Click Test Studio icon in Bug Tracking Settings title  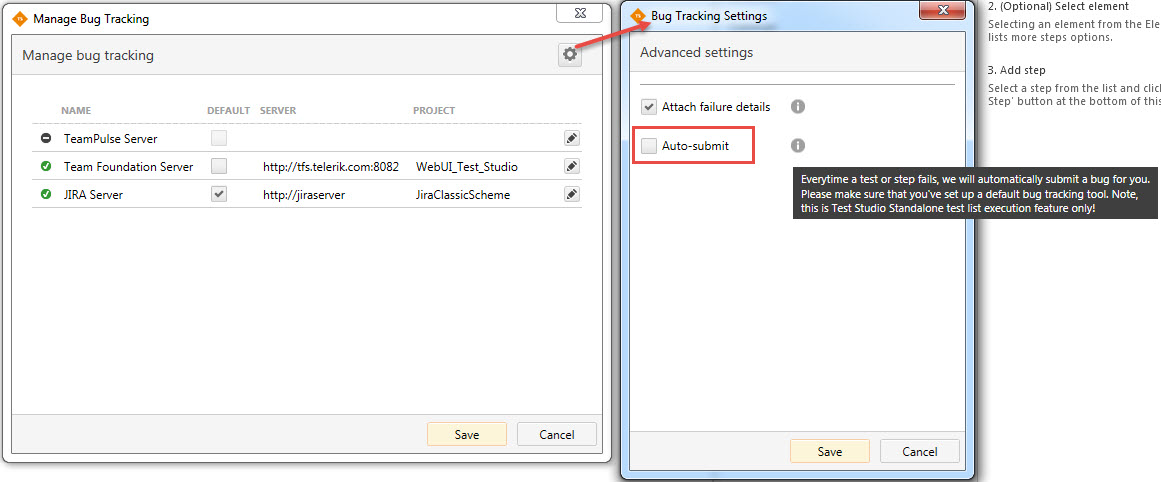(638, 16)
